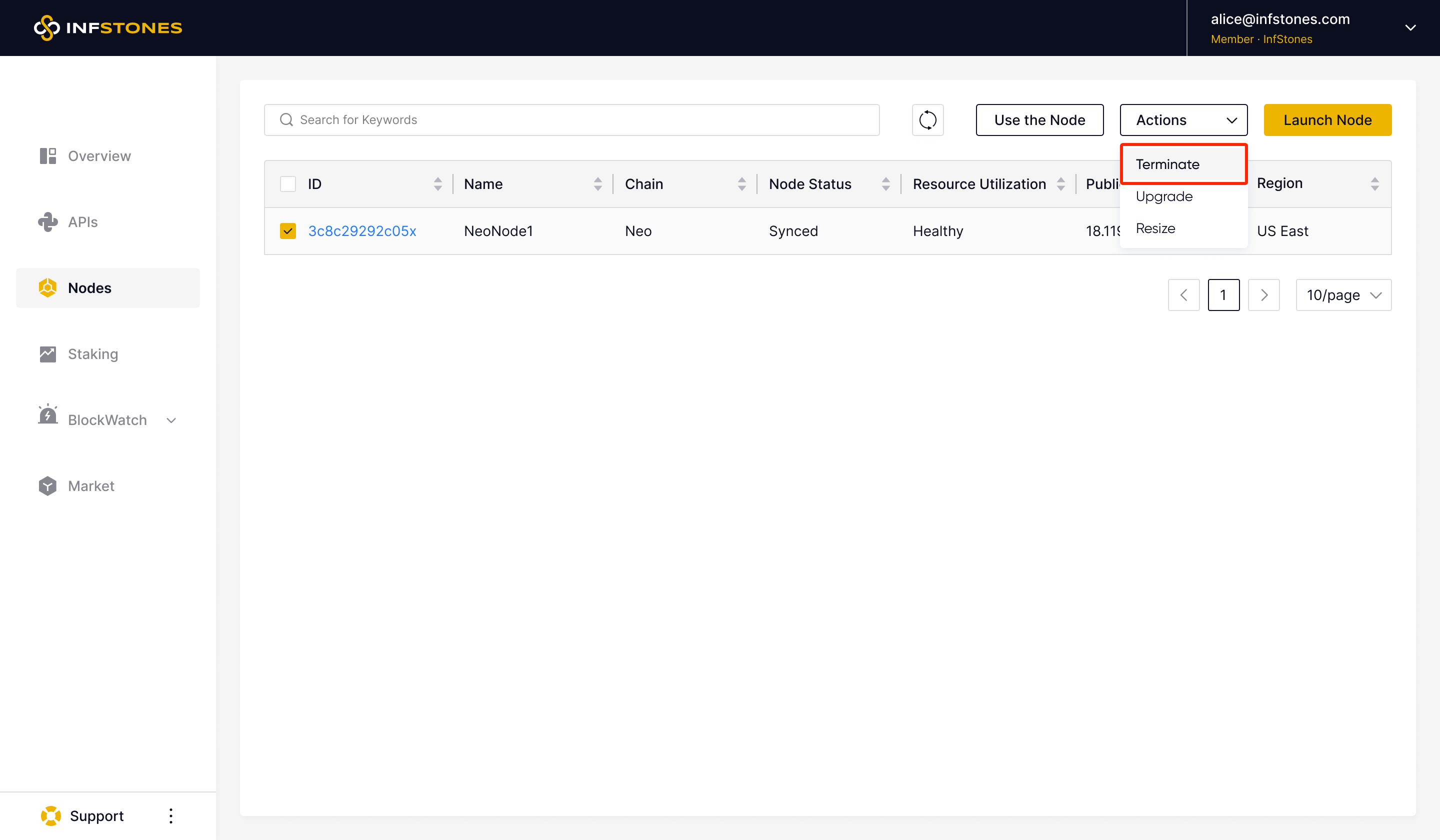1440x840 pixels.
Task: Open the Overview sidebar icon
Action: pyautogui.click(x=48, y=156)
